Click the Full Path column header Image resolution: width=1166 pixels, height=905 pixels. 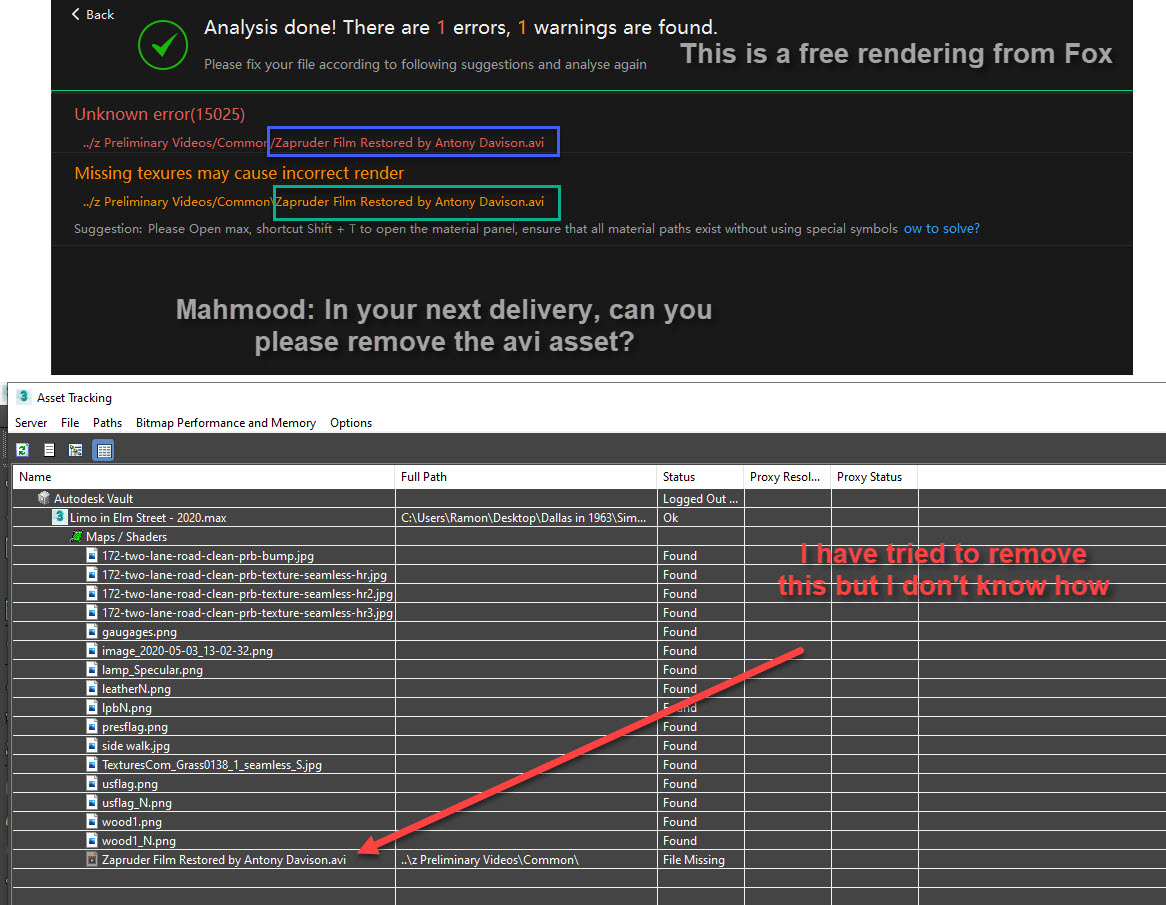click(x=424, y=477)
